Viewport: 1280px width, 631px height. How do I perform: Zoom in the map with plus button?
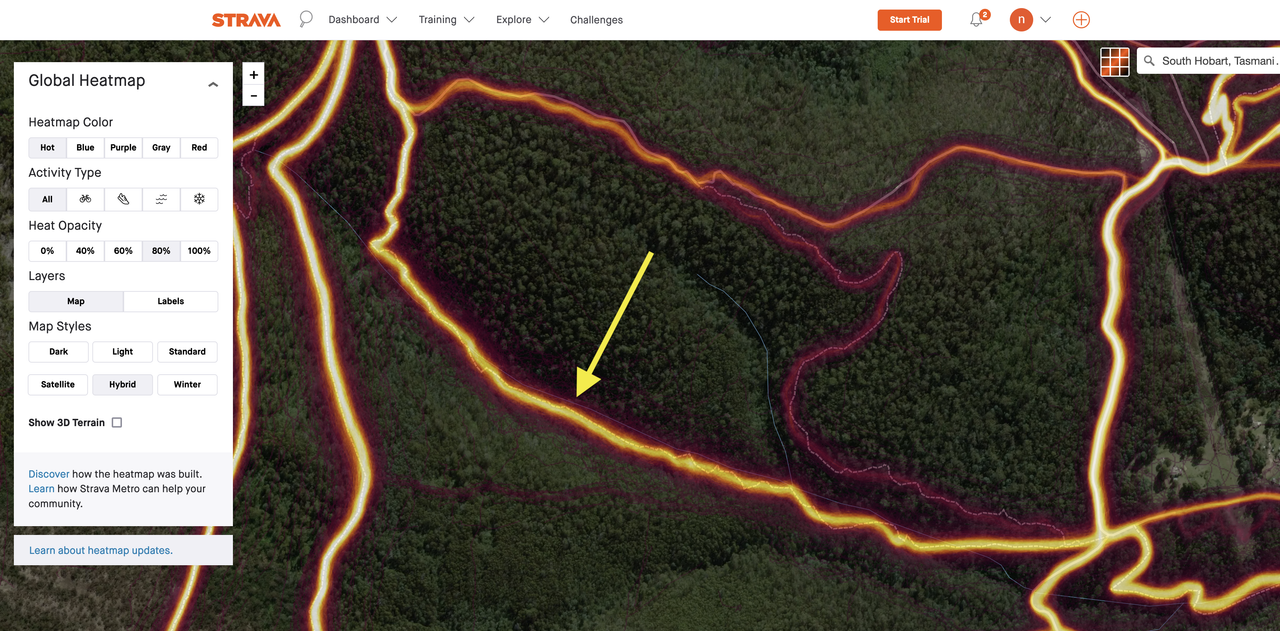click(x=254, y=75)
